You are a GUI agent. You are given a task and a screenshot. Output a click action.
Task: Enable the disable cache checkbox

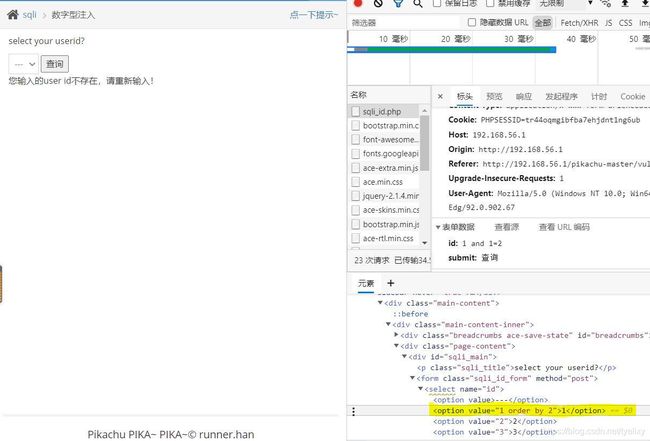[490, 3]
